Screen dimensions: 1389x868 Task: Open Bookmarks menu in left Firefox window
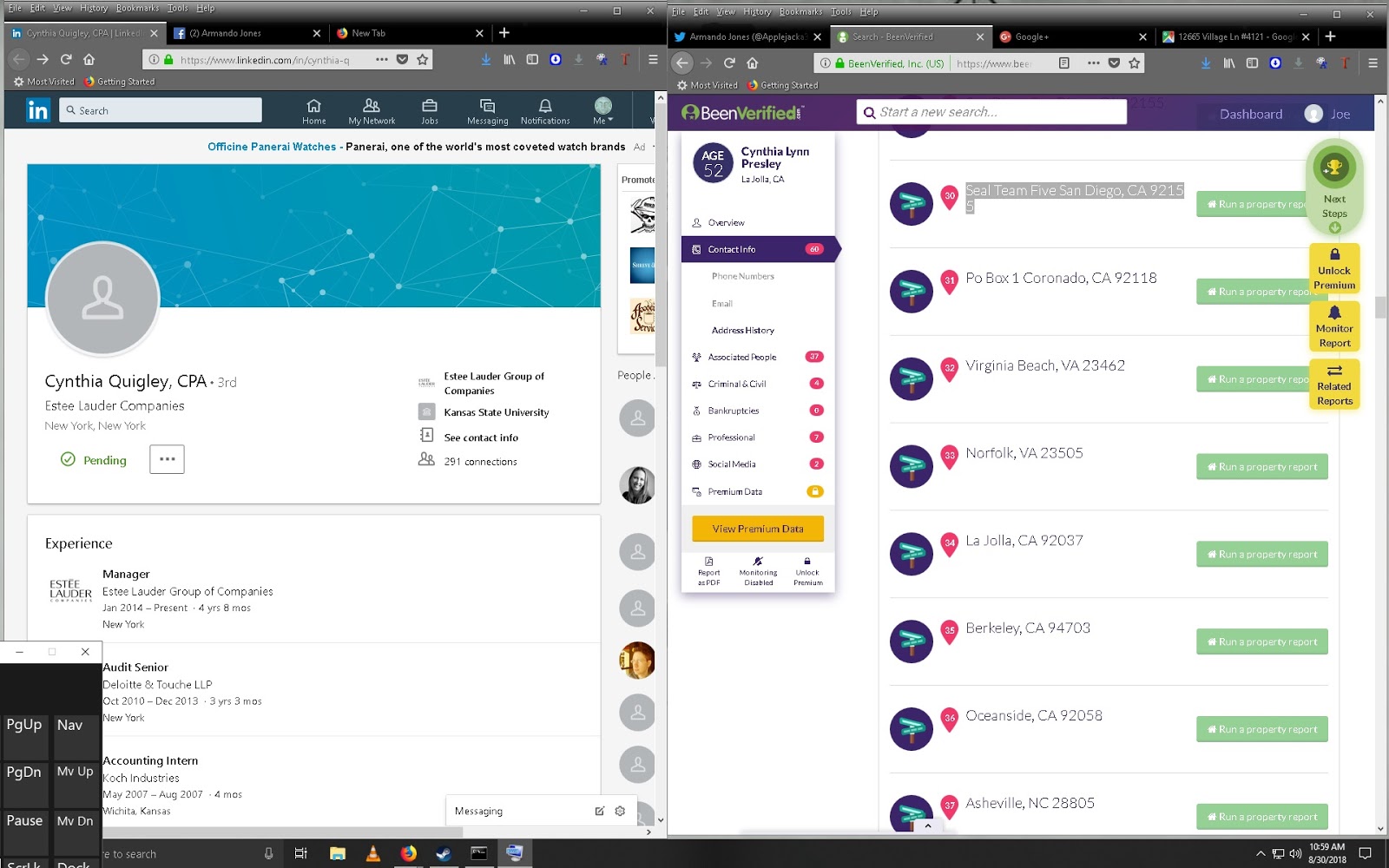pyautogui.click(x=138, y=8)
